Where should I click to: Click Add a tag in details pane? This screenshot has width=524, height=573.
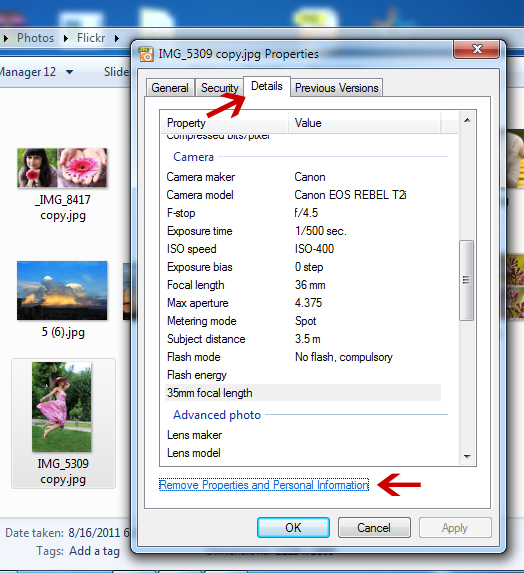94,551
